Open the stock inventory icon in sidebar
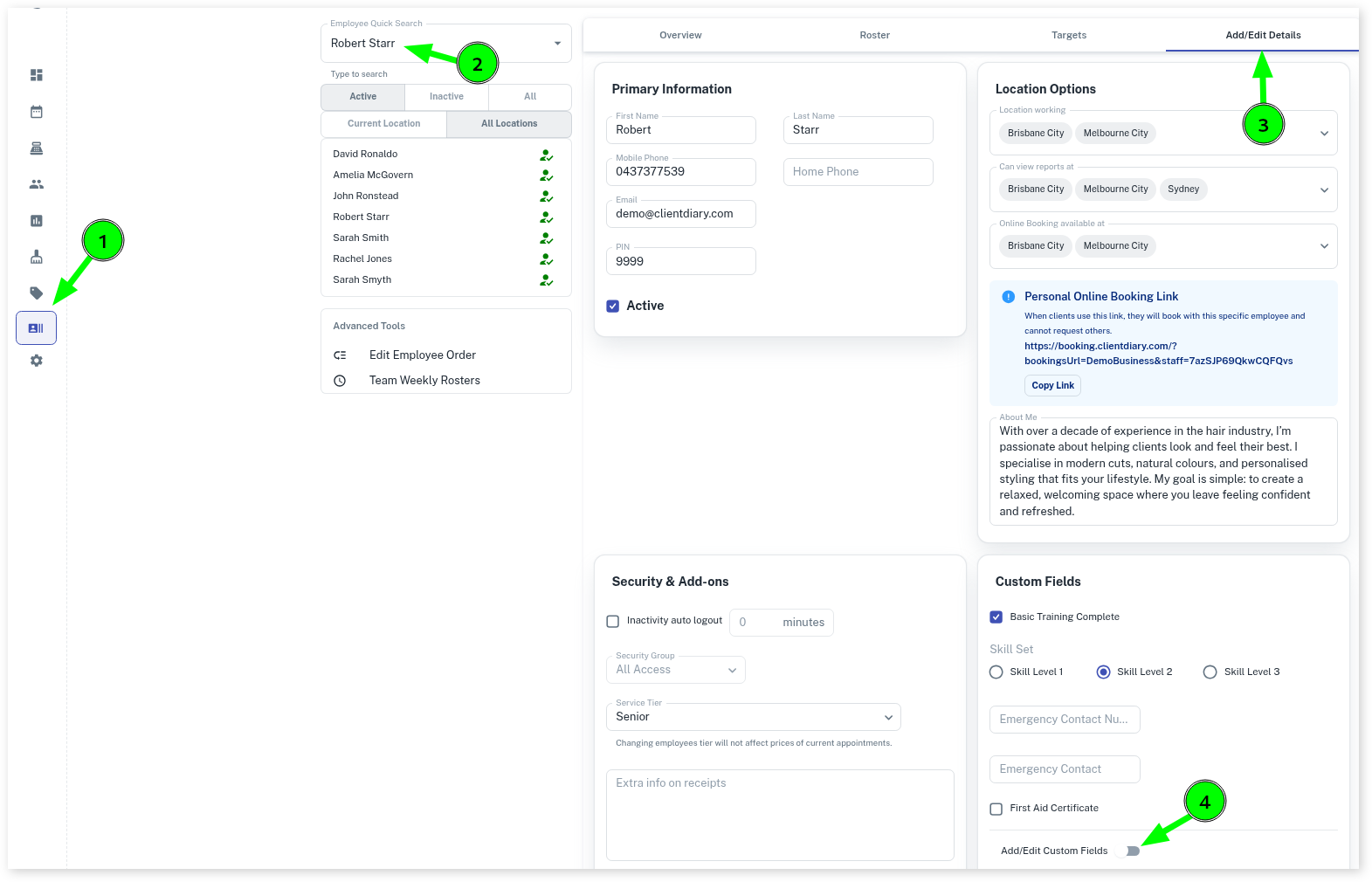1372x882 pixels. pyautogui.click(x=36, y=257)
